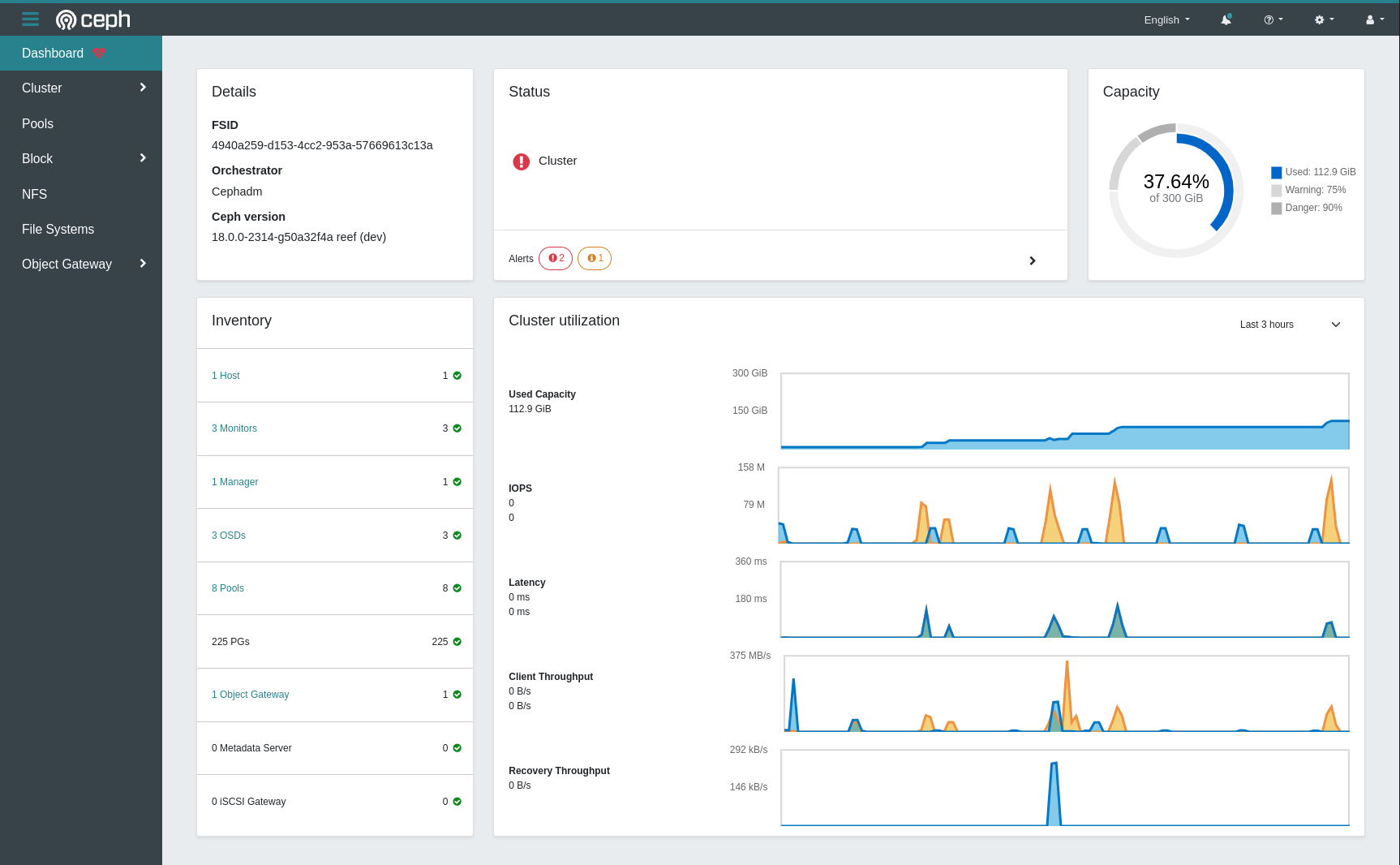Click the red cluster error status icon
Image resolution: width=1400 pixels, height=865 pixels.
pyautogui.click(x=521, y=161)
